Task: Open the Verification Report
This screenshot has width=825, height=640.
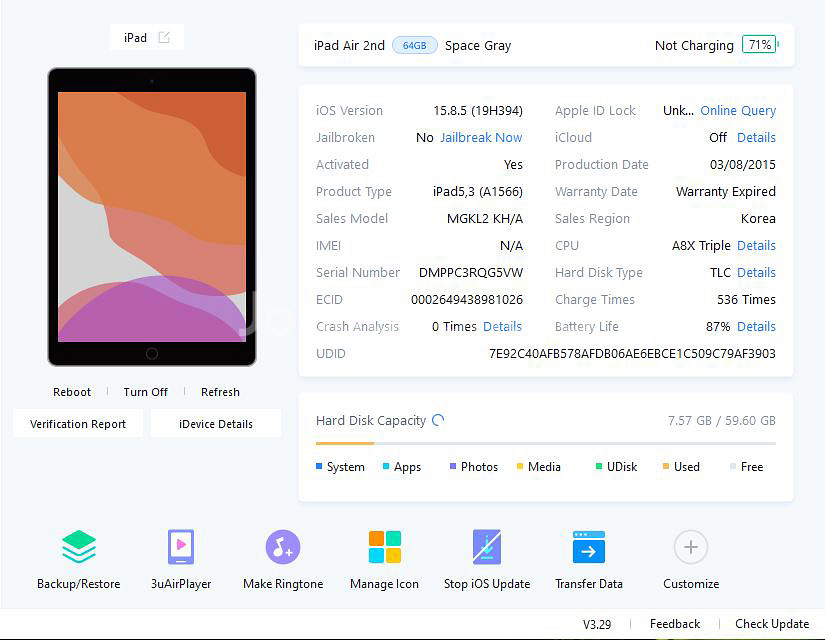Action: click(x=78, y=424)
